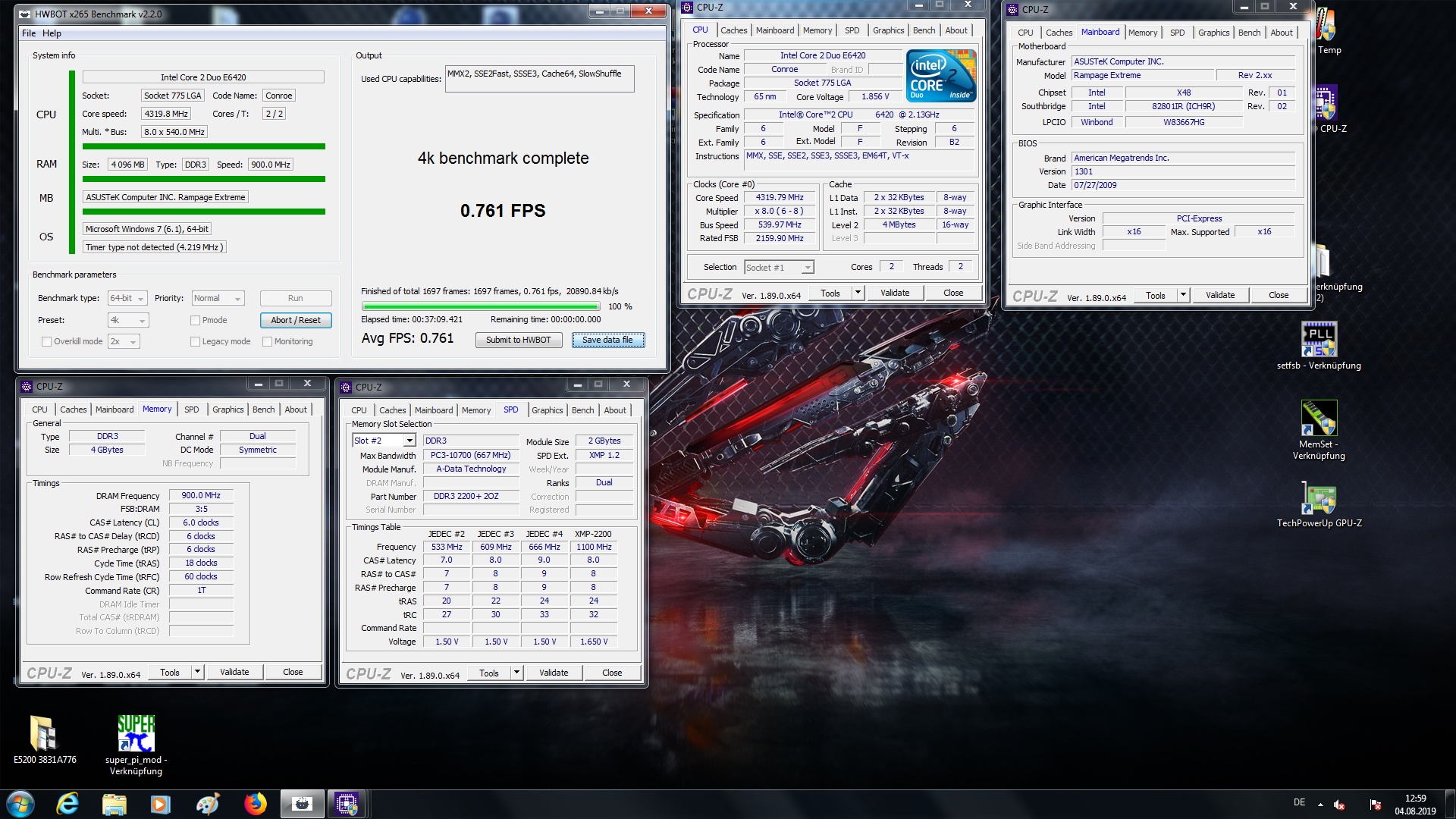Click the Intel Core 2 Duo logo
Viewport: 1456px width, 819px height.
941,76
